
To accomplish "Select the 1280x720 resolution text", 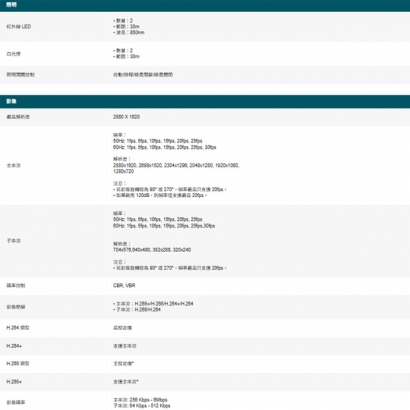I will click(123, 171).
